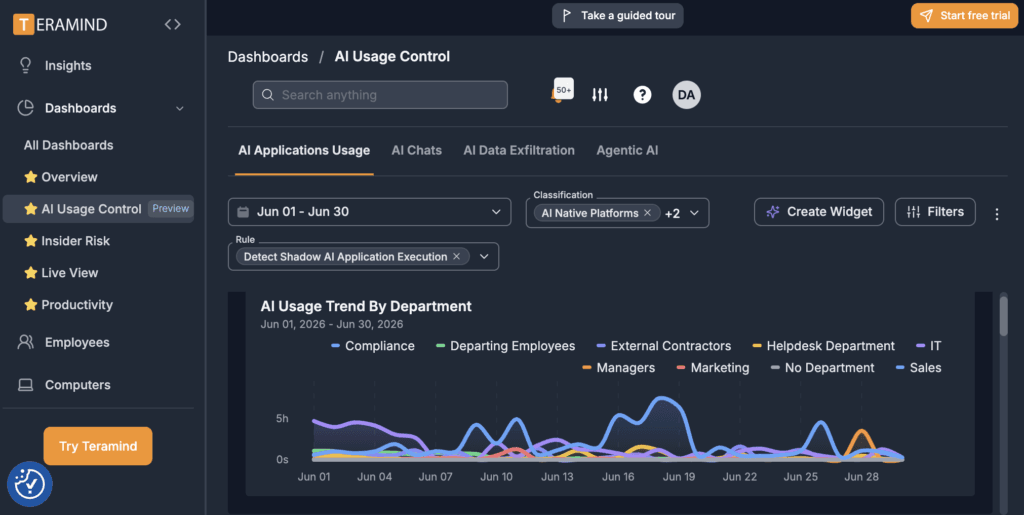This screenshot has height=515, width=1024.
Task: Toggle the Sales legend series
Action: point(919,368)
